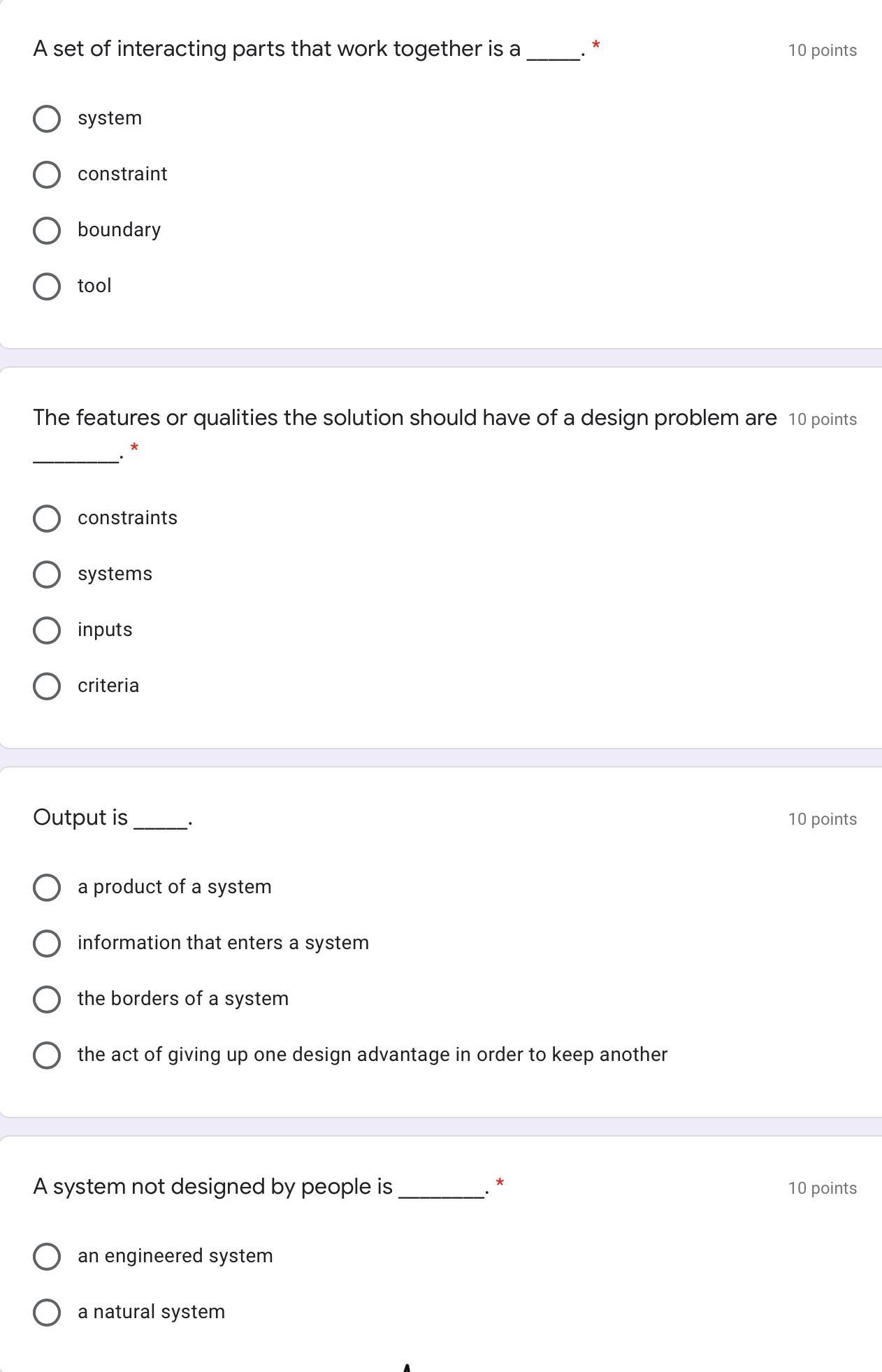Viewport: 882px width, 1372px height.
Task: Pick the "boundary" radio option
Action: point(47,231)
